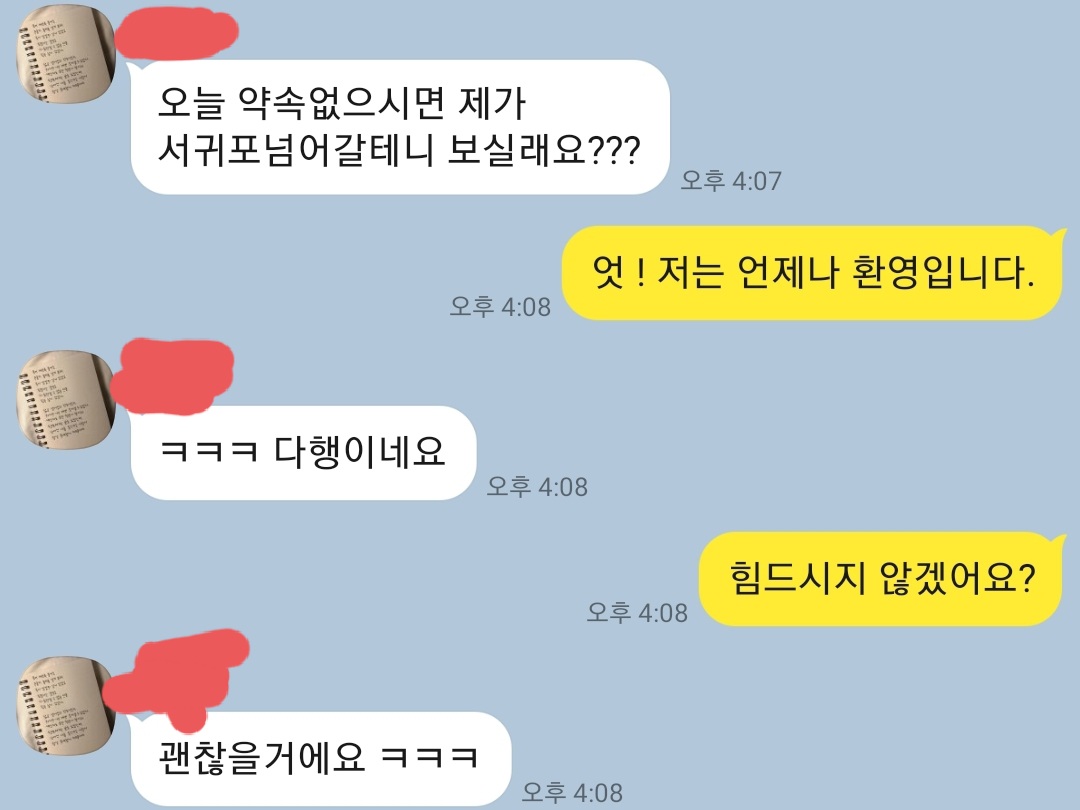Tap redacted sender name above 오늘 약속없으시면 message
This screenshot has height=810, width=1080.
tap(176, 32)
